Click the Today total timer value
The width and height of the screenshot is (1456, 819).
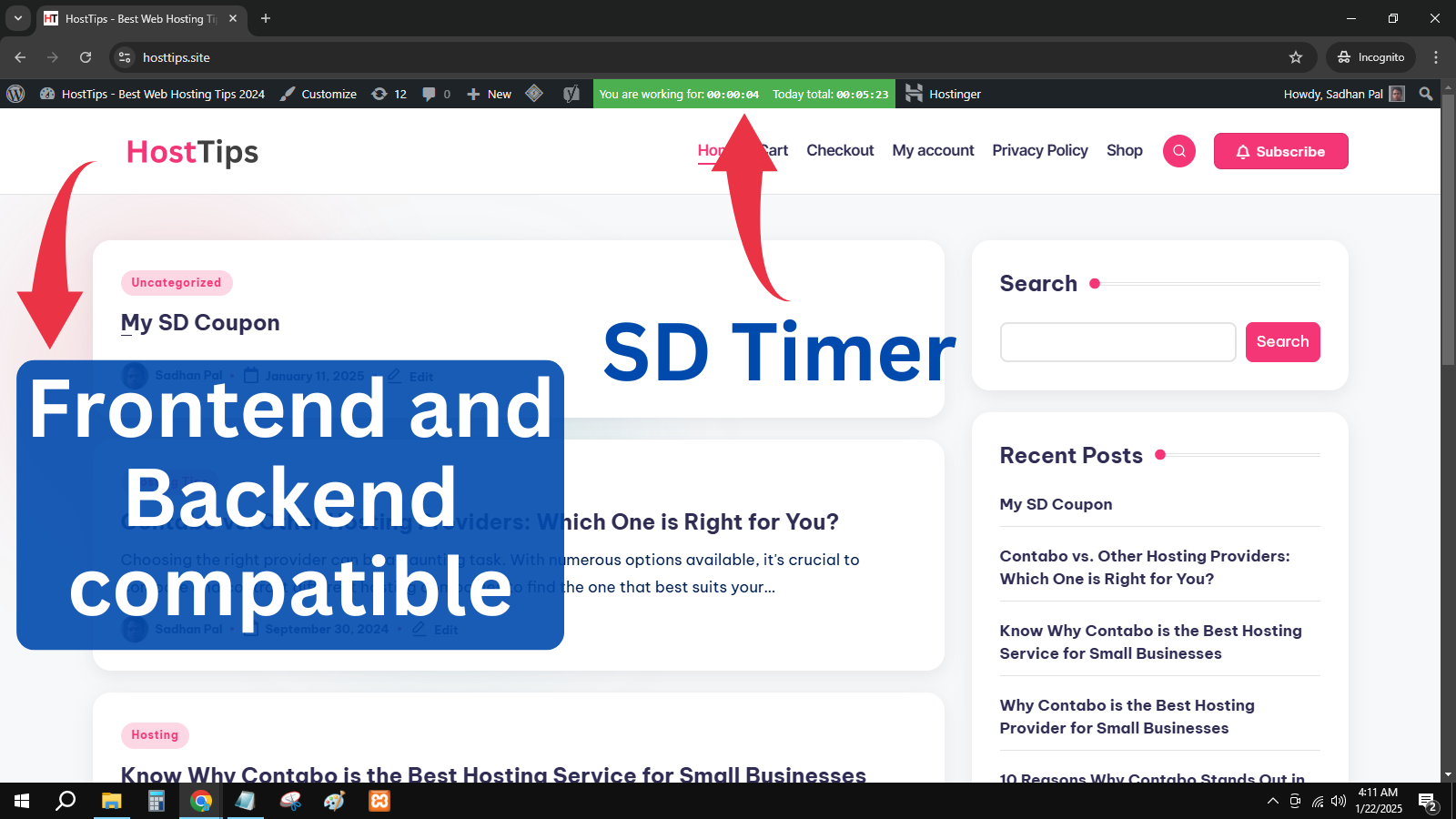[830, 94]
